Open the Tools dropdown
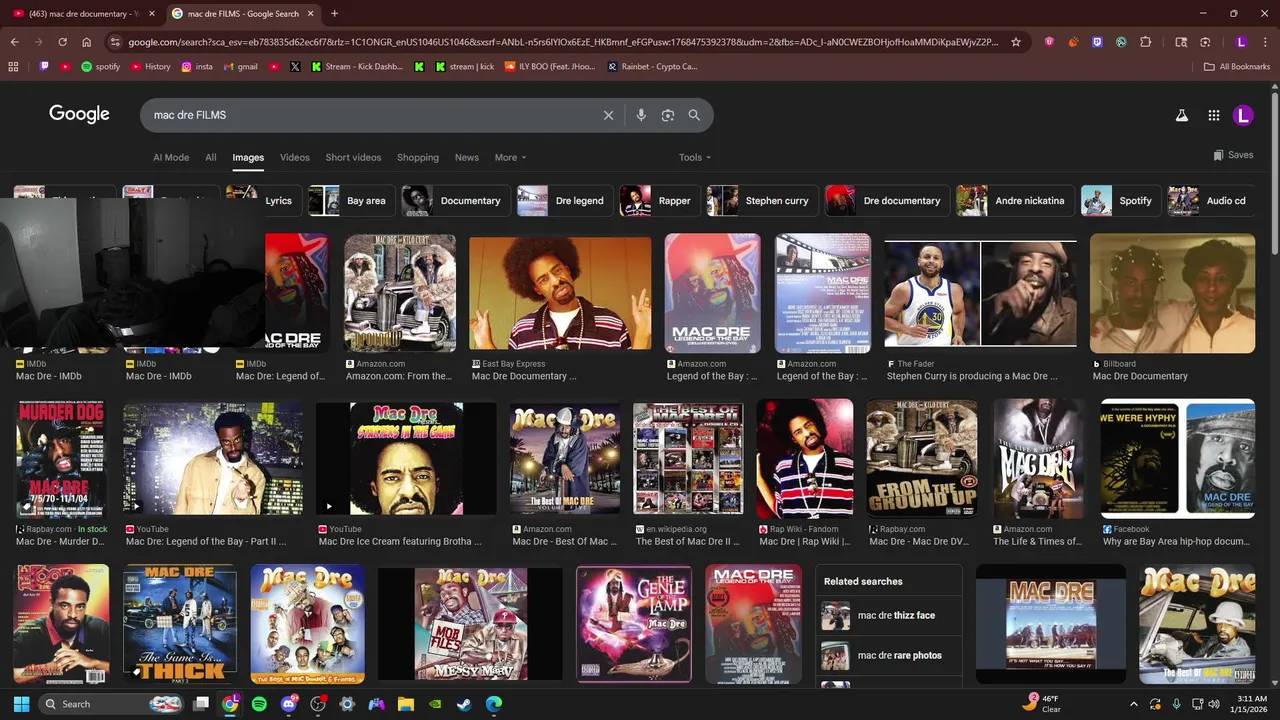Screen dimensions: 1280x720 click(x=695, y=157)
